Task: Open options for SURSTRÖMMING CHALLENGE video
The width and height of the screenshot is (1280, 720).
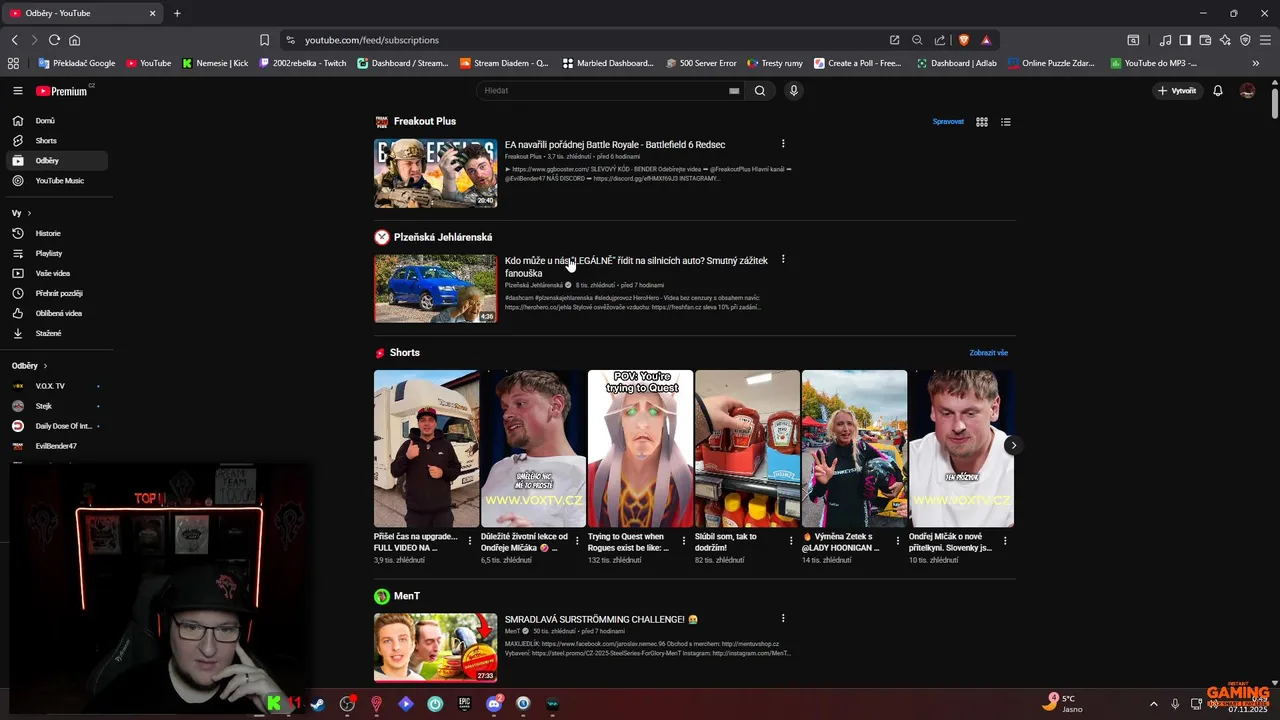Action: (x=783, y=618)
